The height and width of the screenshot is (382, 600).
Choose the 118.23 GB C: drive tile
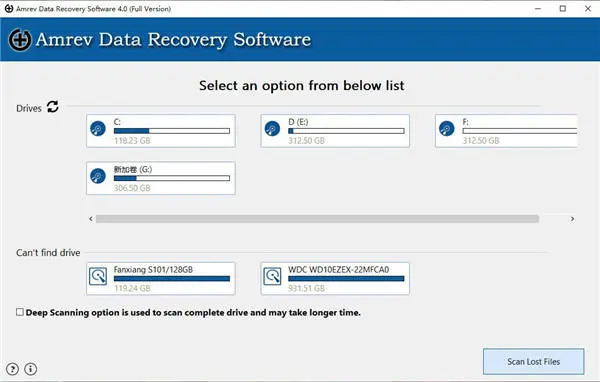161,131
